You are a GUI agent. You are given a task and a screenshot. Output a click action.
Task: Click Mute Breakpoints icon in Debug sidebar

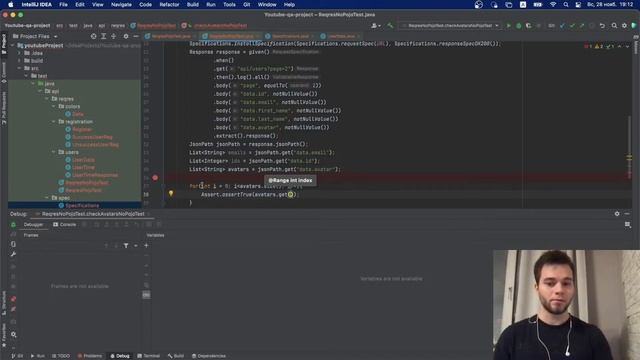point(13,309)
